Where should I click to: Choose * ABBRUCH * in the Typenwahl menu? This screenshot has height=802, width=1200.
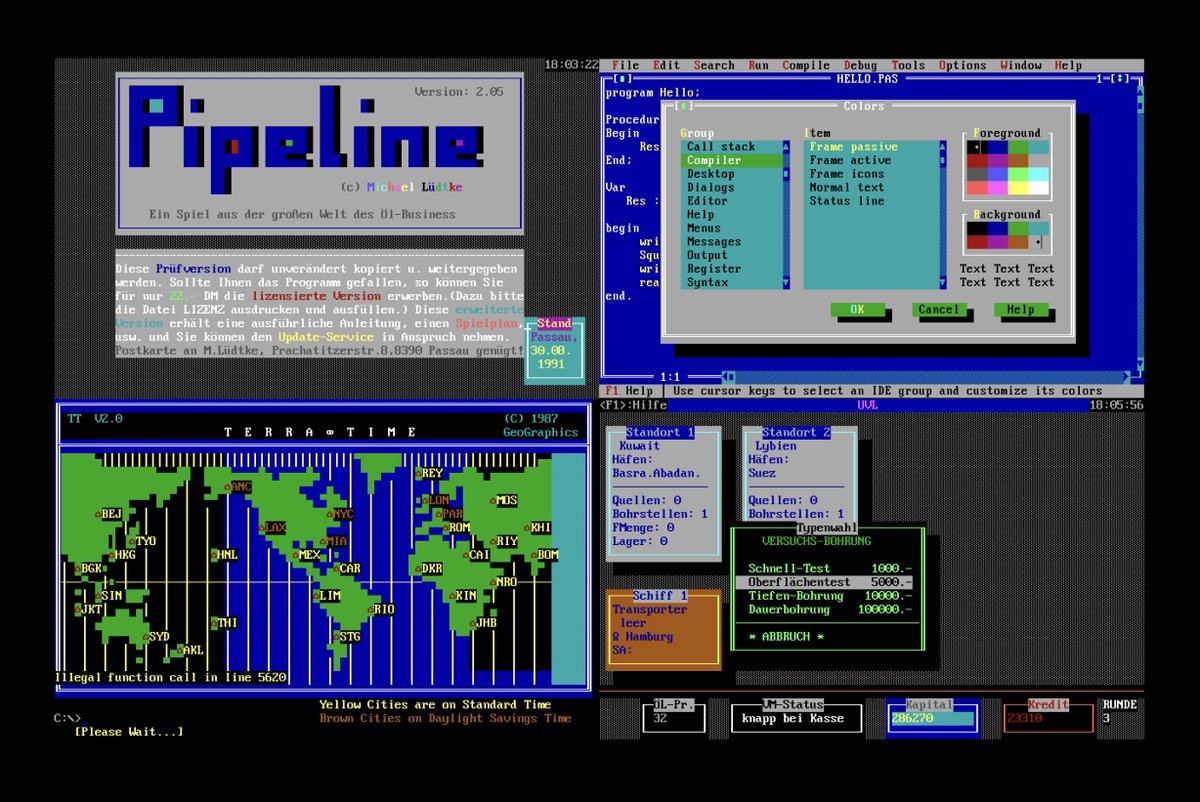pos(787,636)
